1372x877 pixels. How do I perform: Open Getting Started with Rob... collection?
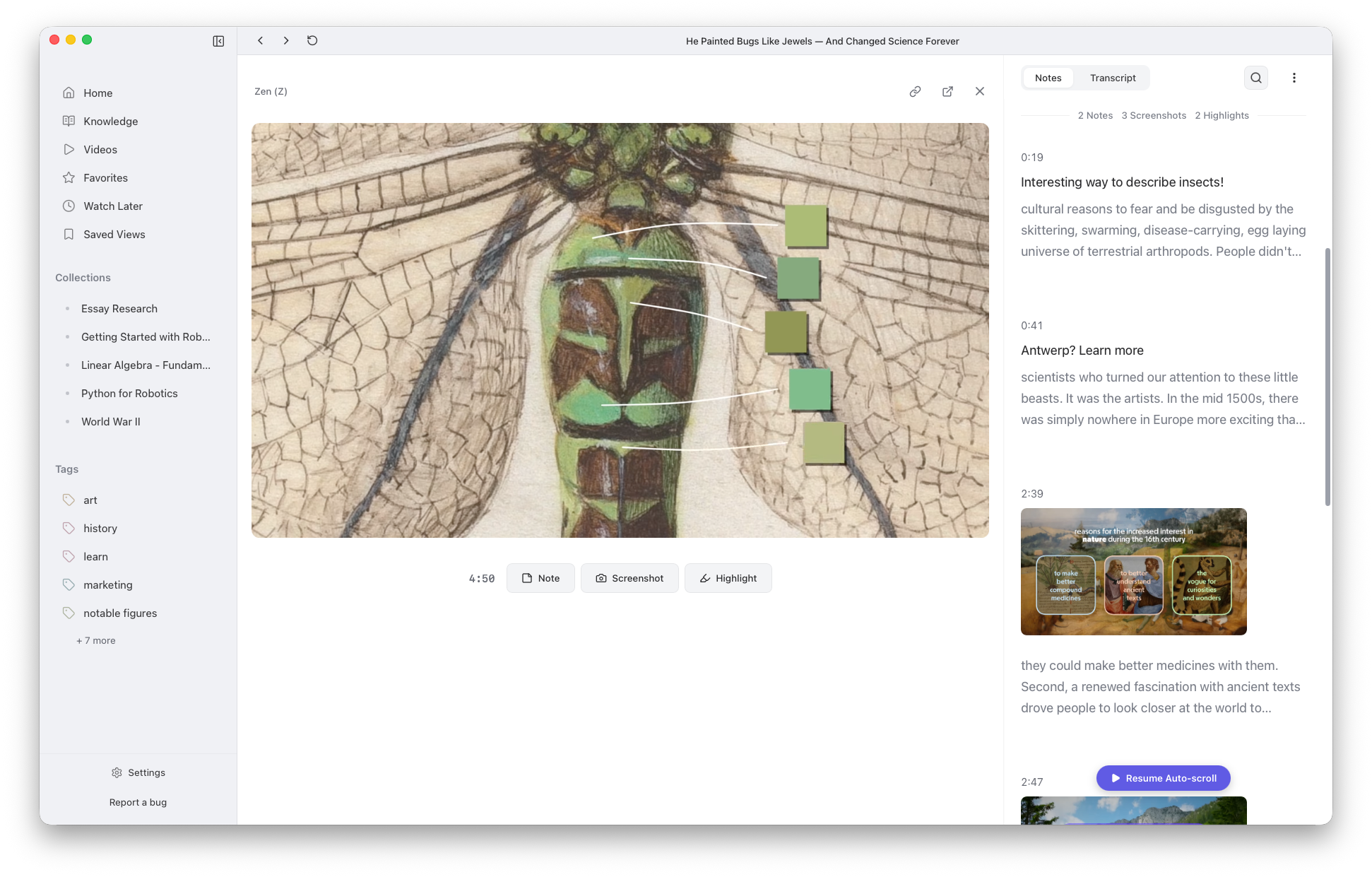click(146, 337)
